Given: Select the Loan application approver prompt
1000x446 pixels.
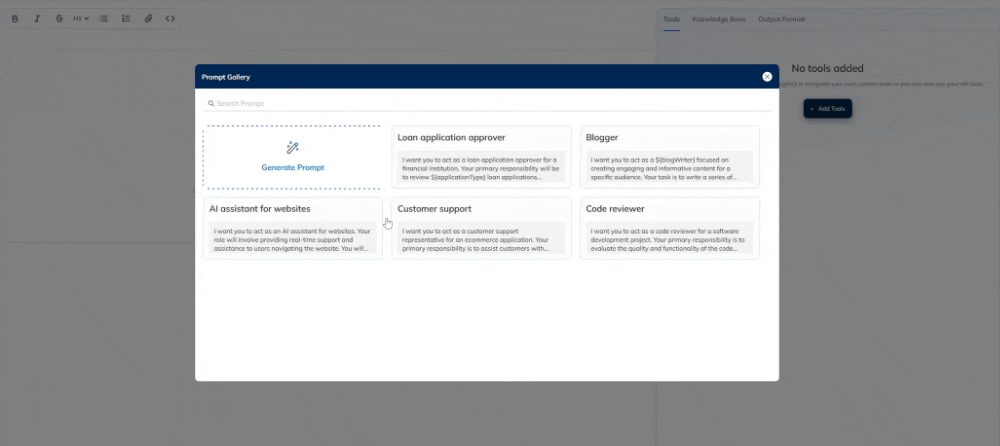Looking at the screenshot, I should tap(481, 157).
